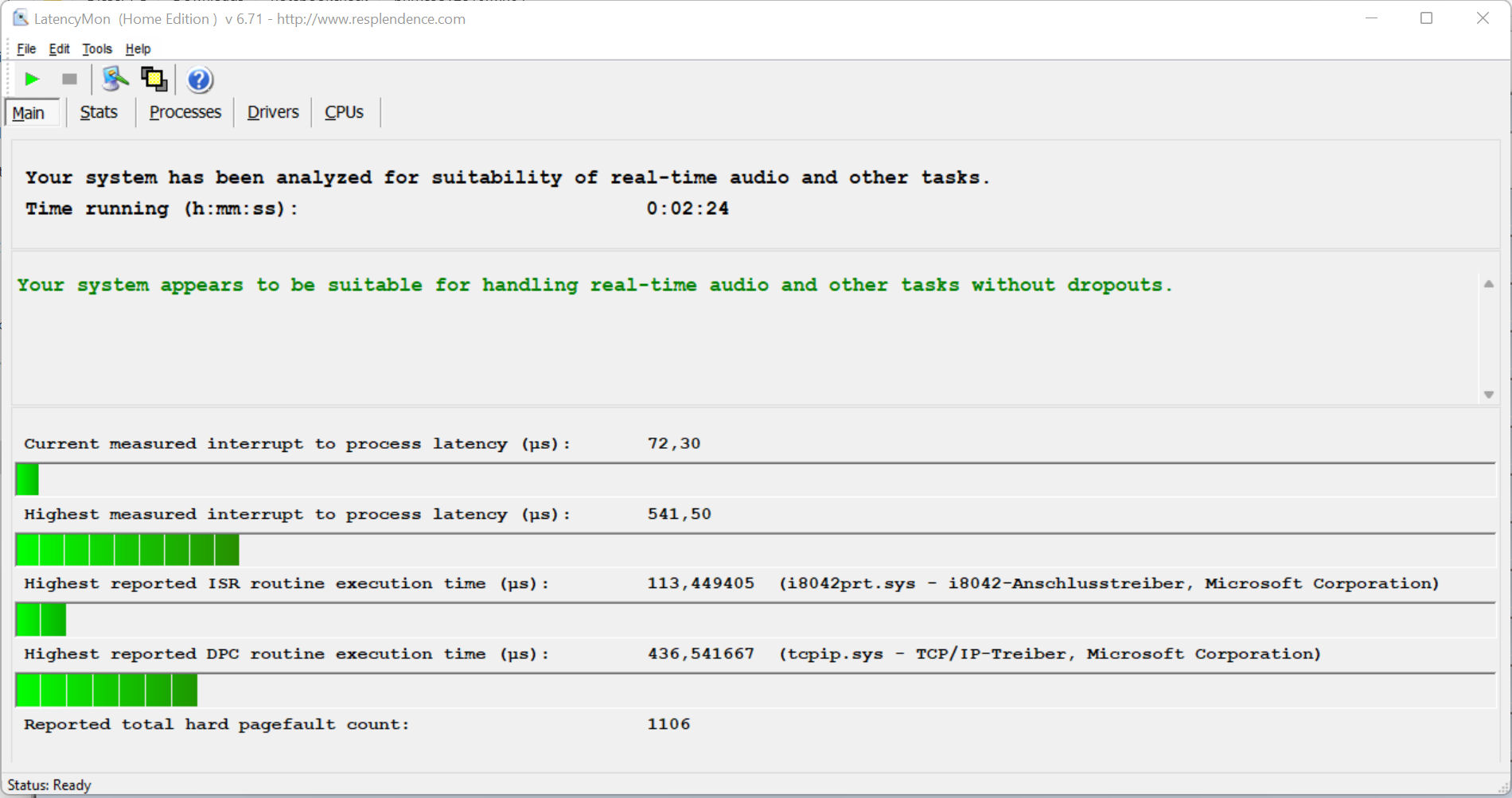Image resolution: width=1512 pixels, height=798 pixels.
Task: Open the Tools menu
Action: click(97, 49)
